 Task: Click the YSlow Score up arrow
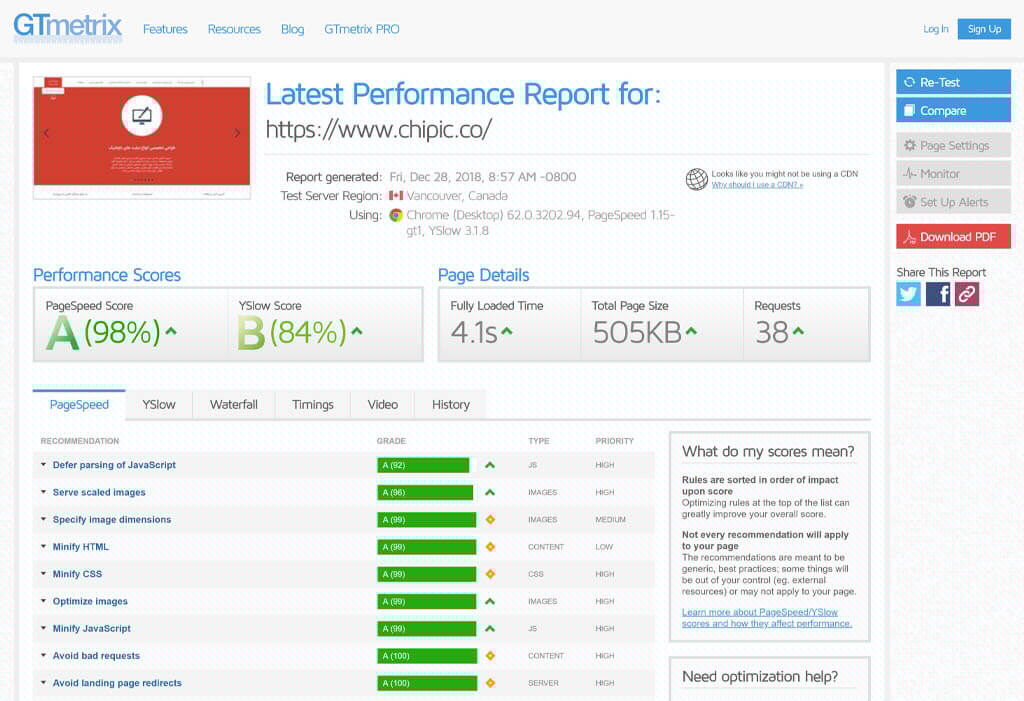point(357,331)
